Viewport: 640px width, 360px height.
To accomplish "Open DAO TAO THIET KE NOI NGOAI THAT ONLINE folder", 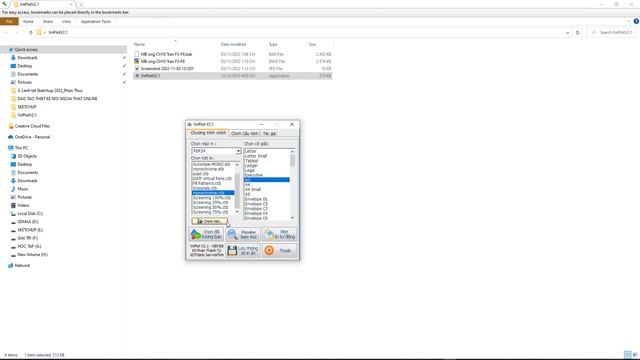I will pyautogui.click(x=57, y=99).
